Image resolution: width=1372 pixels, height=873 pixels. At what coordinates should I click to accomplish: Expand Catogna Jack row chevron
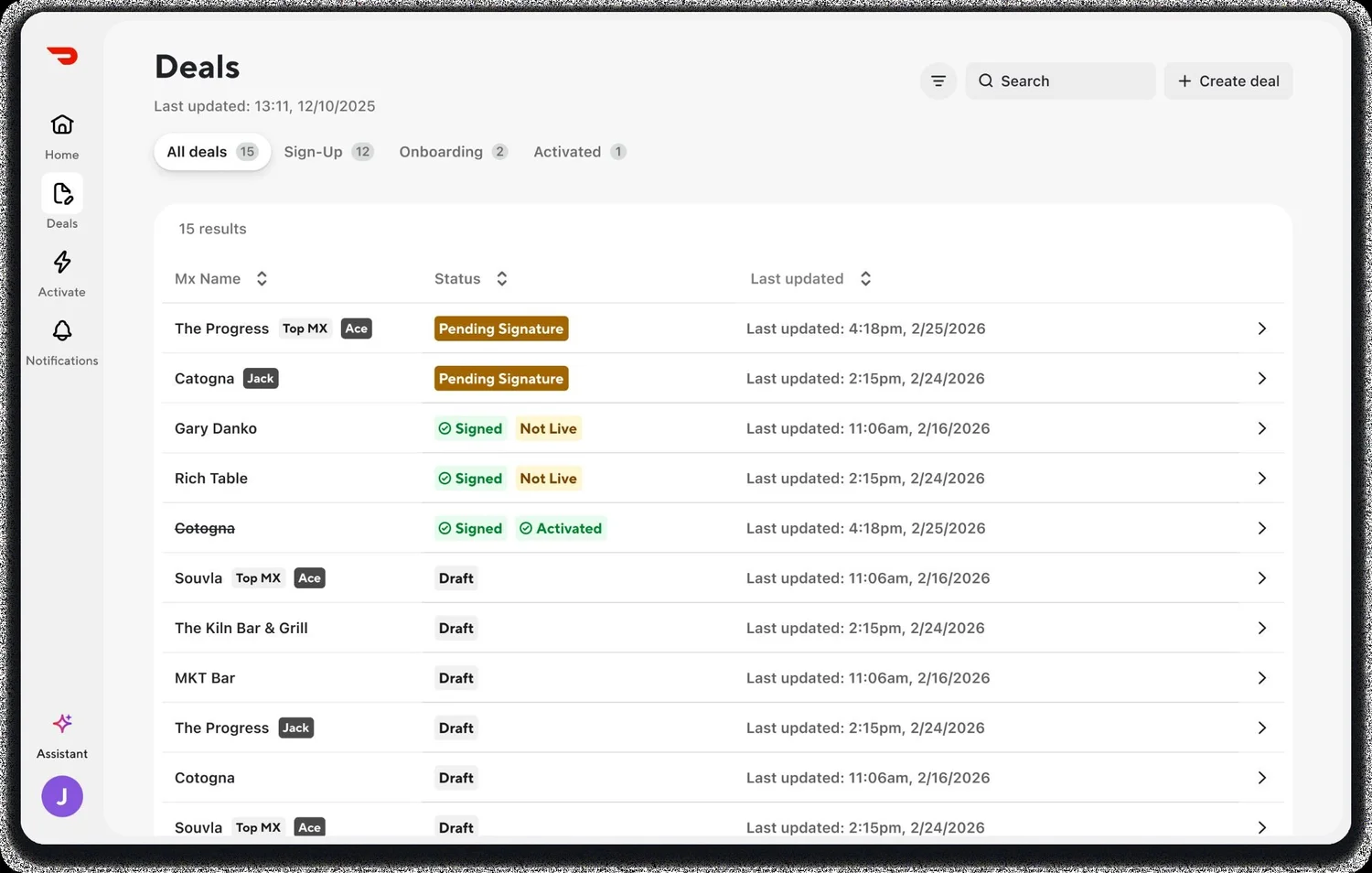(1261, 379)
